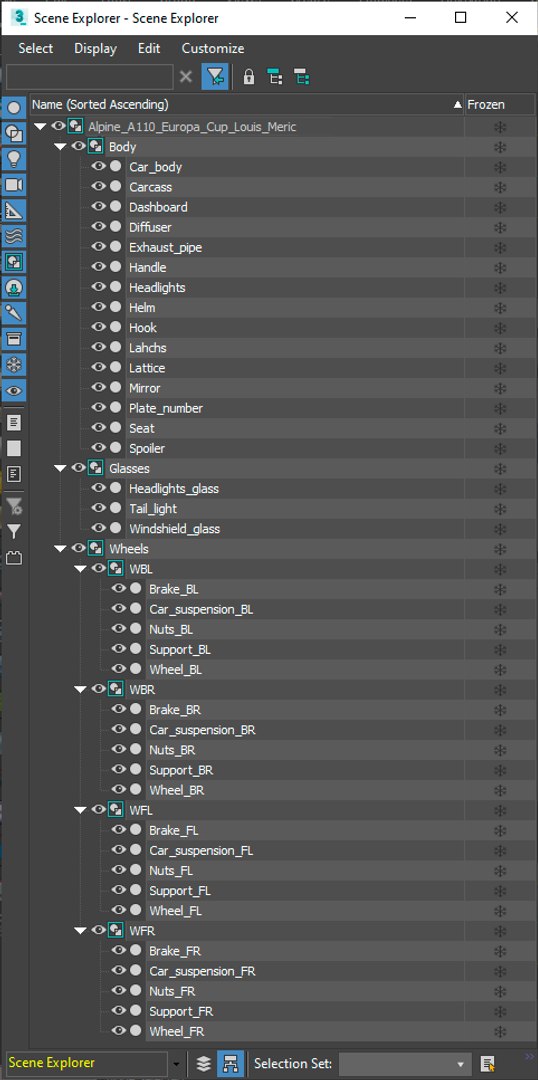The height and width of the screenshot is (1080, 538).
Task: Toggle the Display Space Warps wave icon
Action: pos(14,236)
